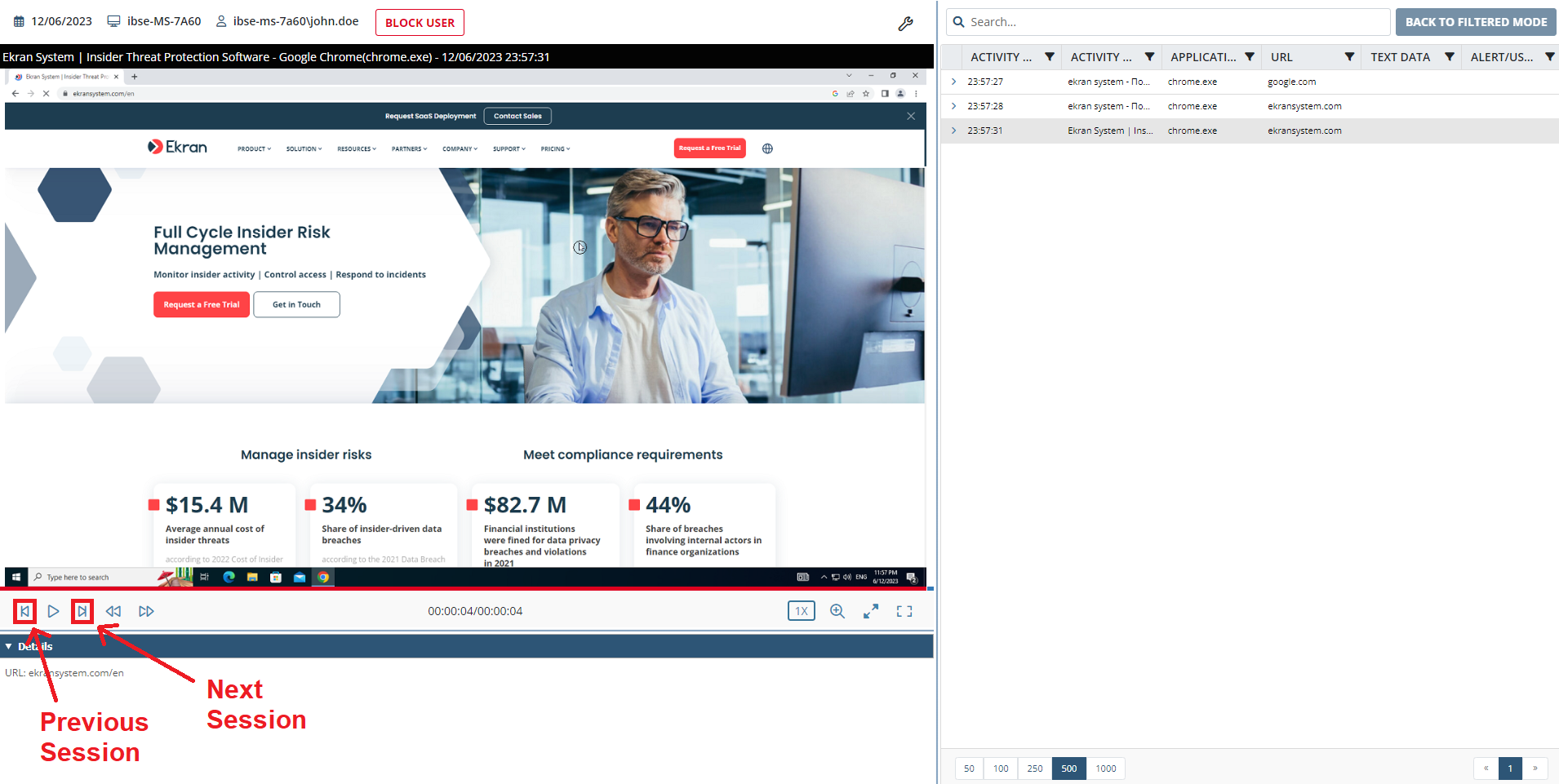
Task: Toggle the 1X playback speed button
Action: 801,611
